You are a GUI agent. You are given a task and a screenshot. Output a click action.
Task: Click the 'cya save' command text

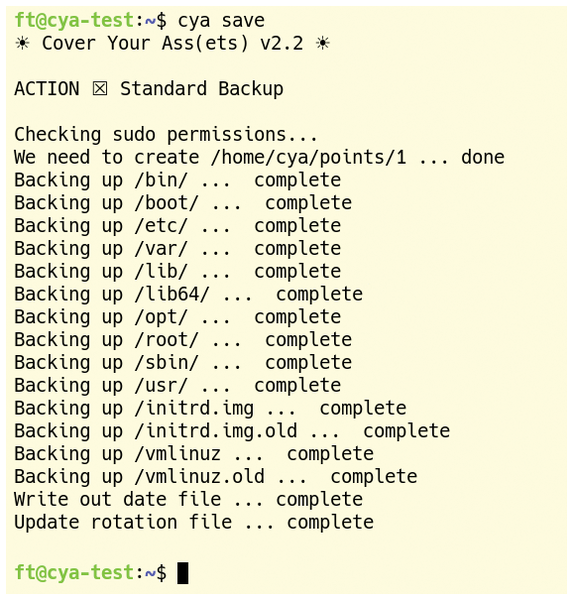pyautogui.click(x=221, y=21)
